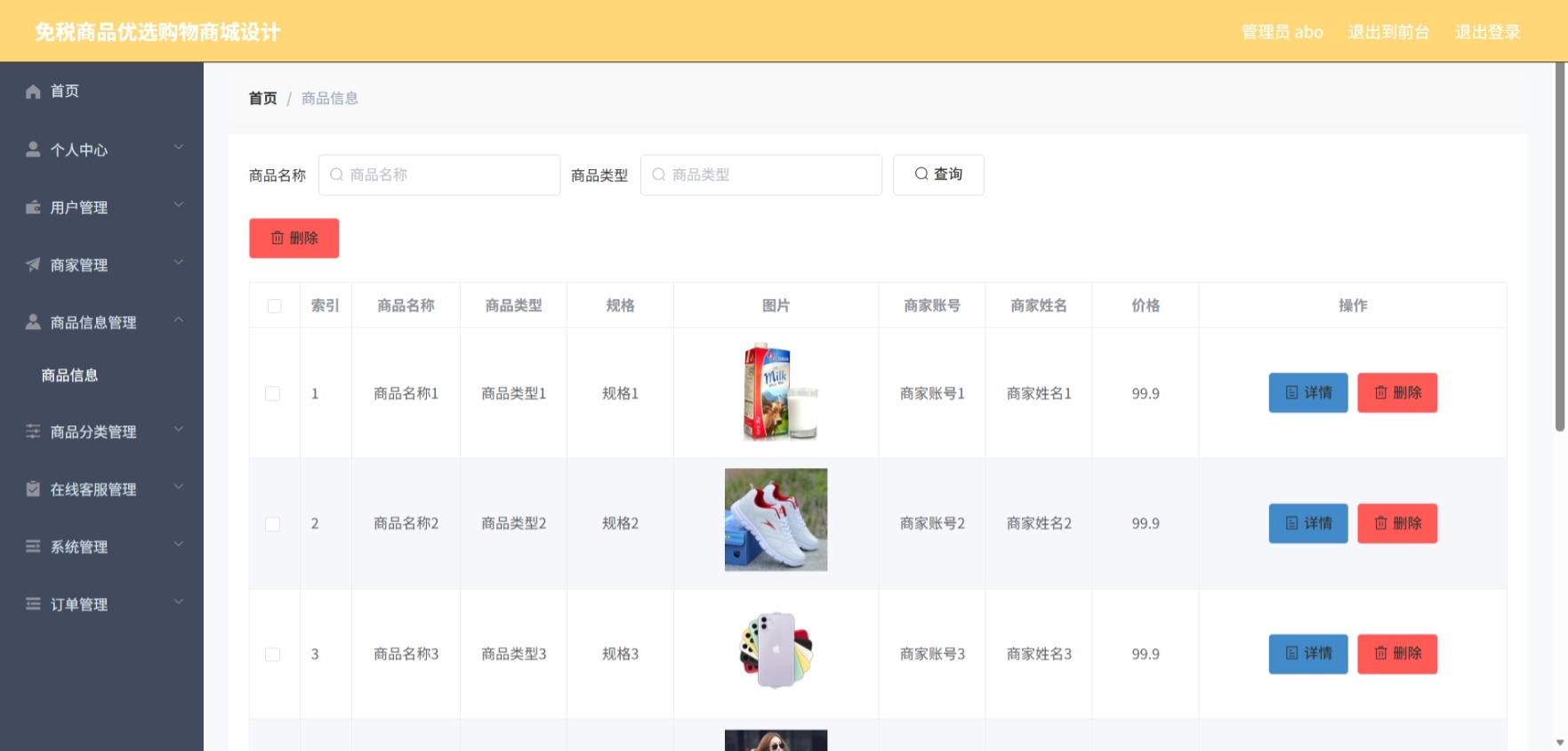The image size is (1568, 751).
Task: Click the list icon next to 系统管理
Action: [x=33, y=545]
